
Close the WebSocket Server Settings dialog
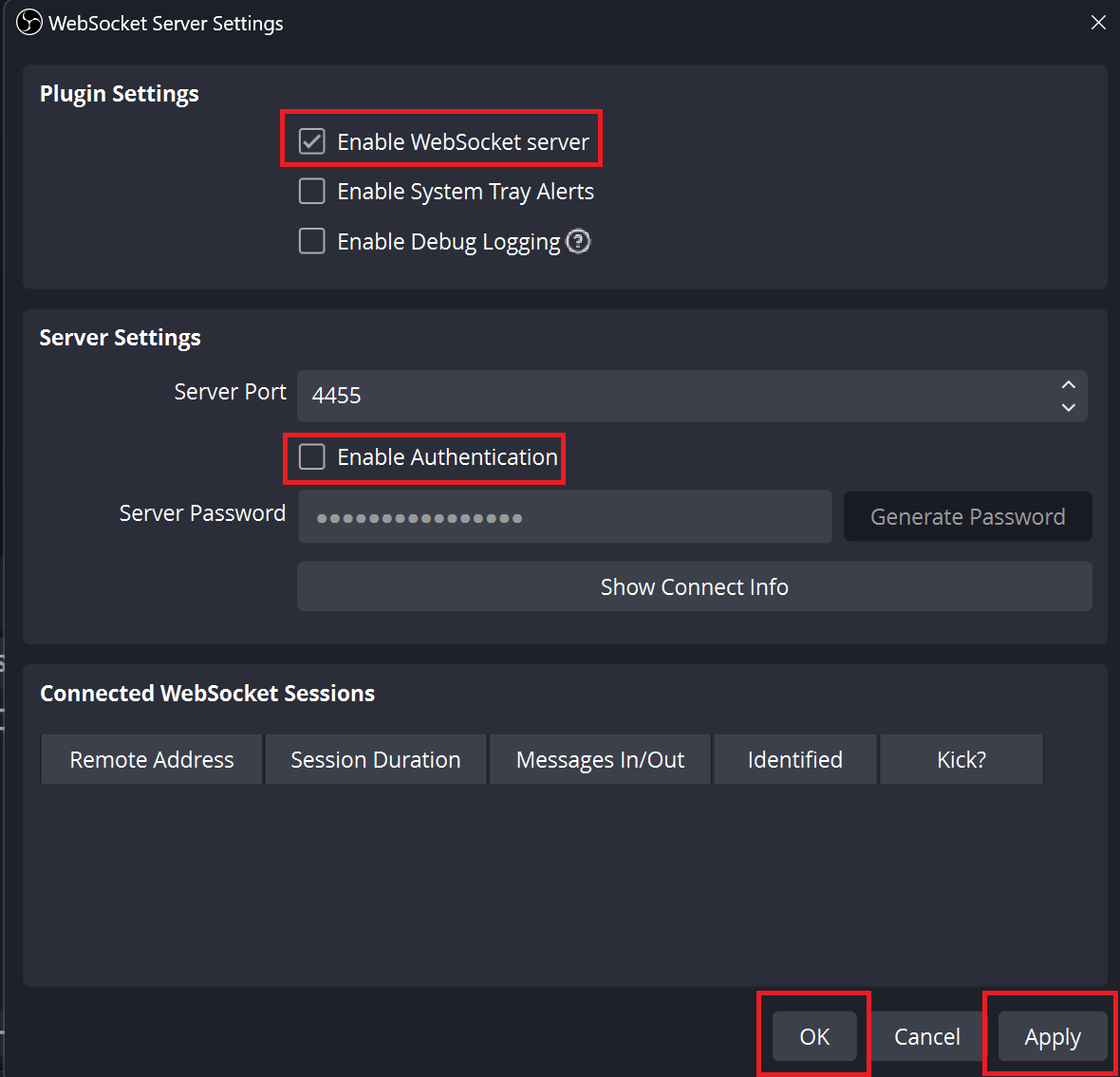point(1098,23)
